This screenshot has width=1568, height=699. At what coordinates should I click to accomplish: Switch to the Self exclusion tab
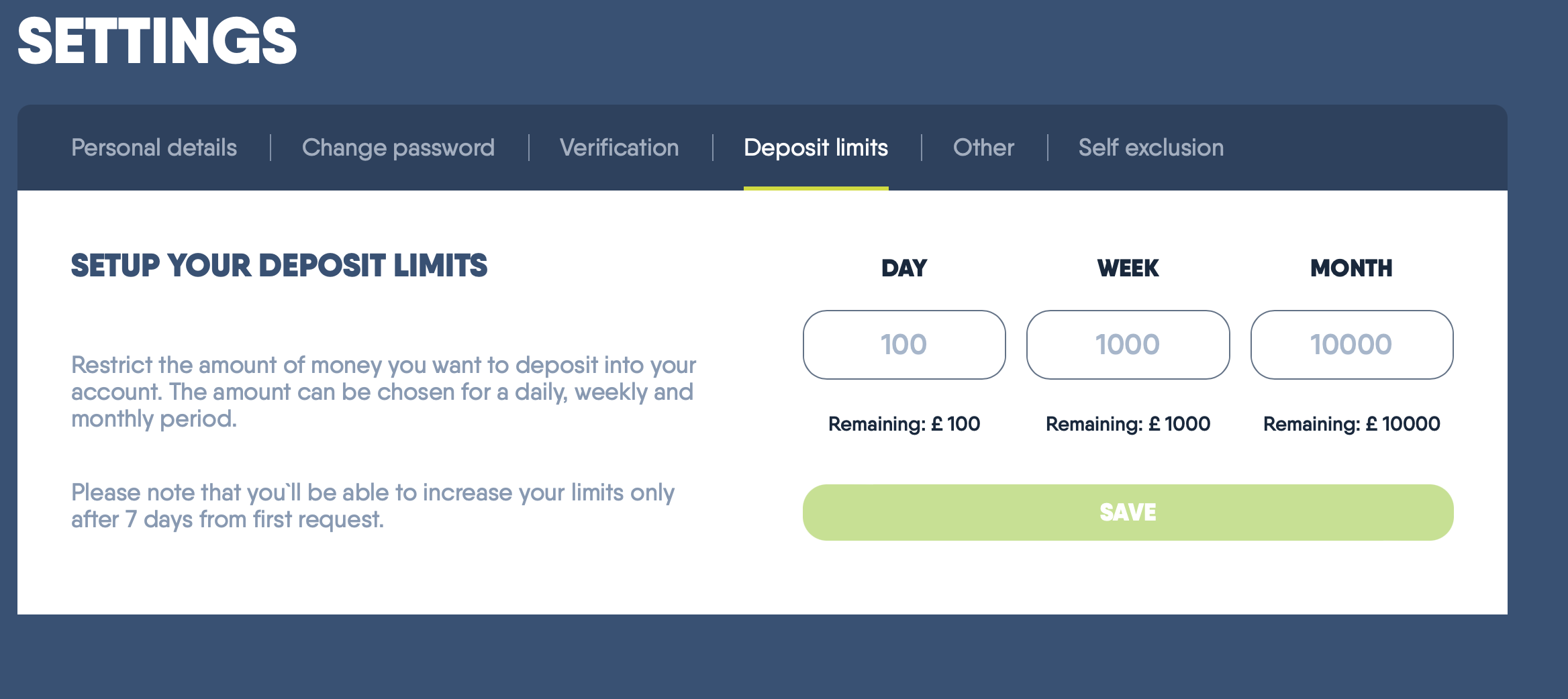[x=1150, y=148]
